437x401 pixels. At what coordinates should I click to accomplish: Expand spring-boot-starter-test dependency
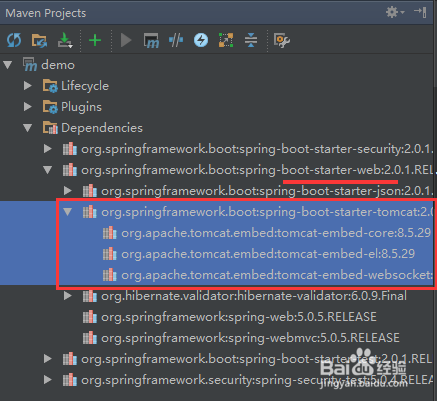click(48, 359)
